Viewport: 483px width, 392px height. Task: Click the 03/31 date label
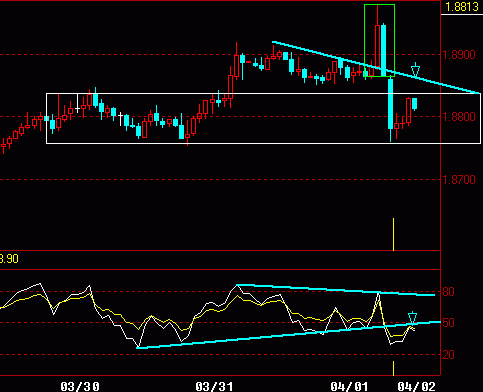pyautogui.click(x=214, y=386)
